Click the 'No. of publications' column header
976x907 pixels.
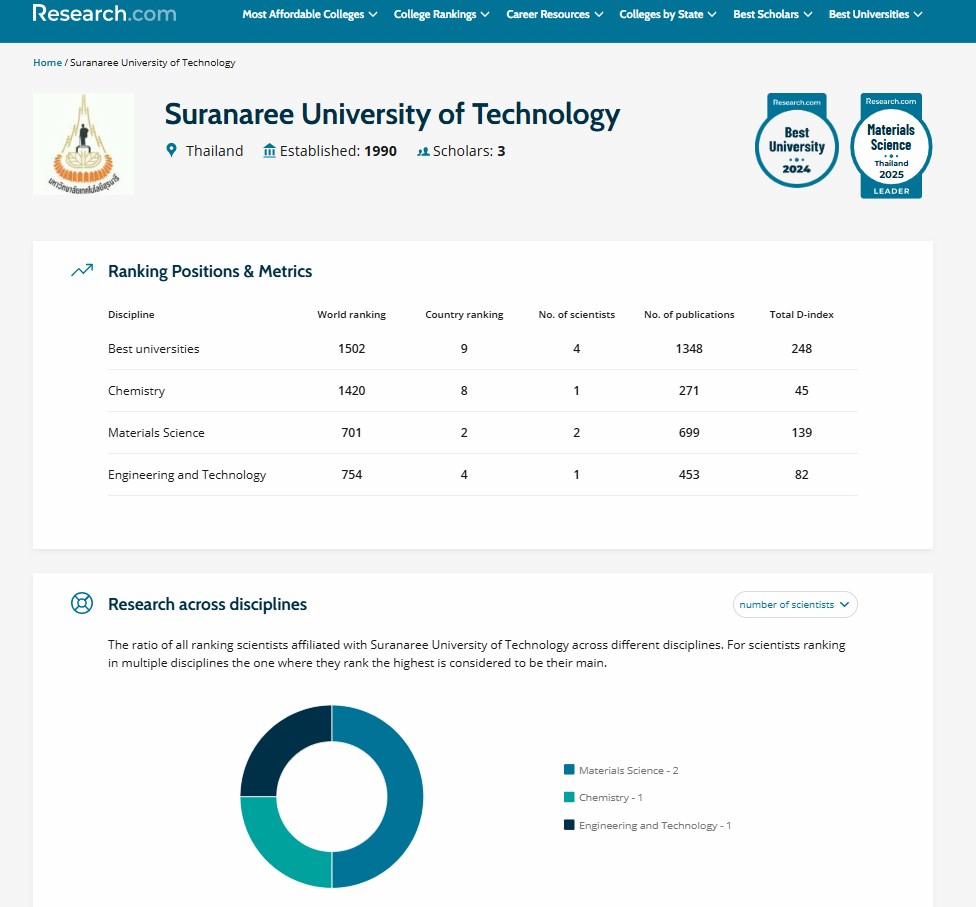coord(689,314)
